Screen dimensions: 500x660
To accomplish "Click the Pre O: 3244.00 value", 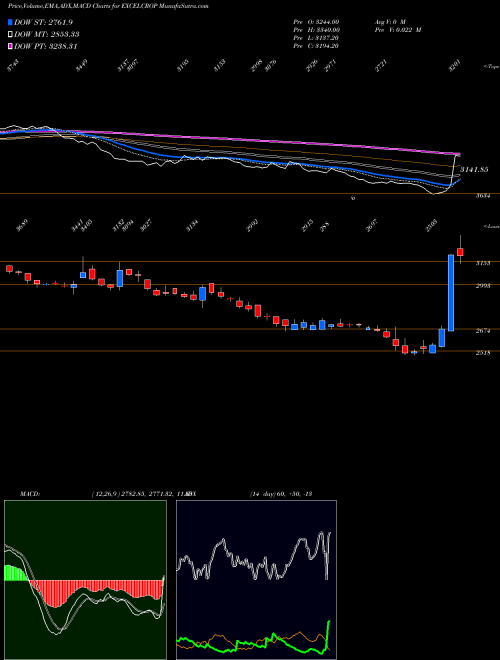I will tap(316, 22).
